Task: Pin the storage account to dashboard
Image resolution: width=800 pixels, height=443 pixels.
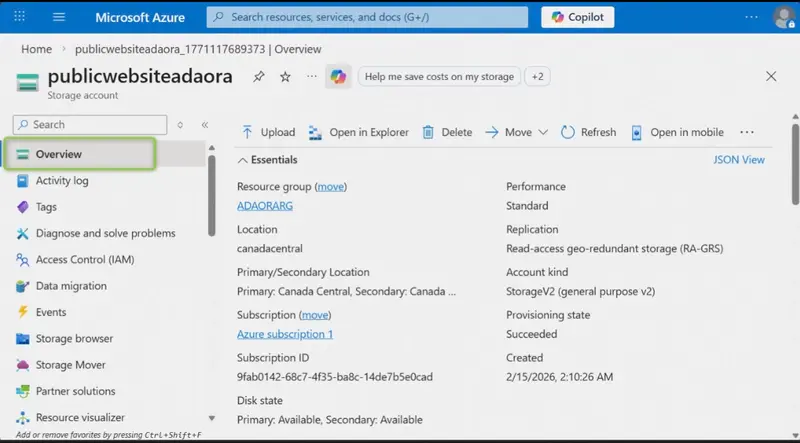Action: point(259,77)
